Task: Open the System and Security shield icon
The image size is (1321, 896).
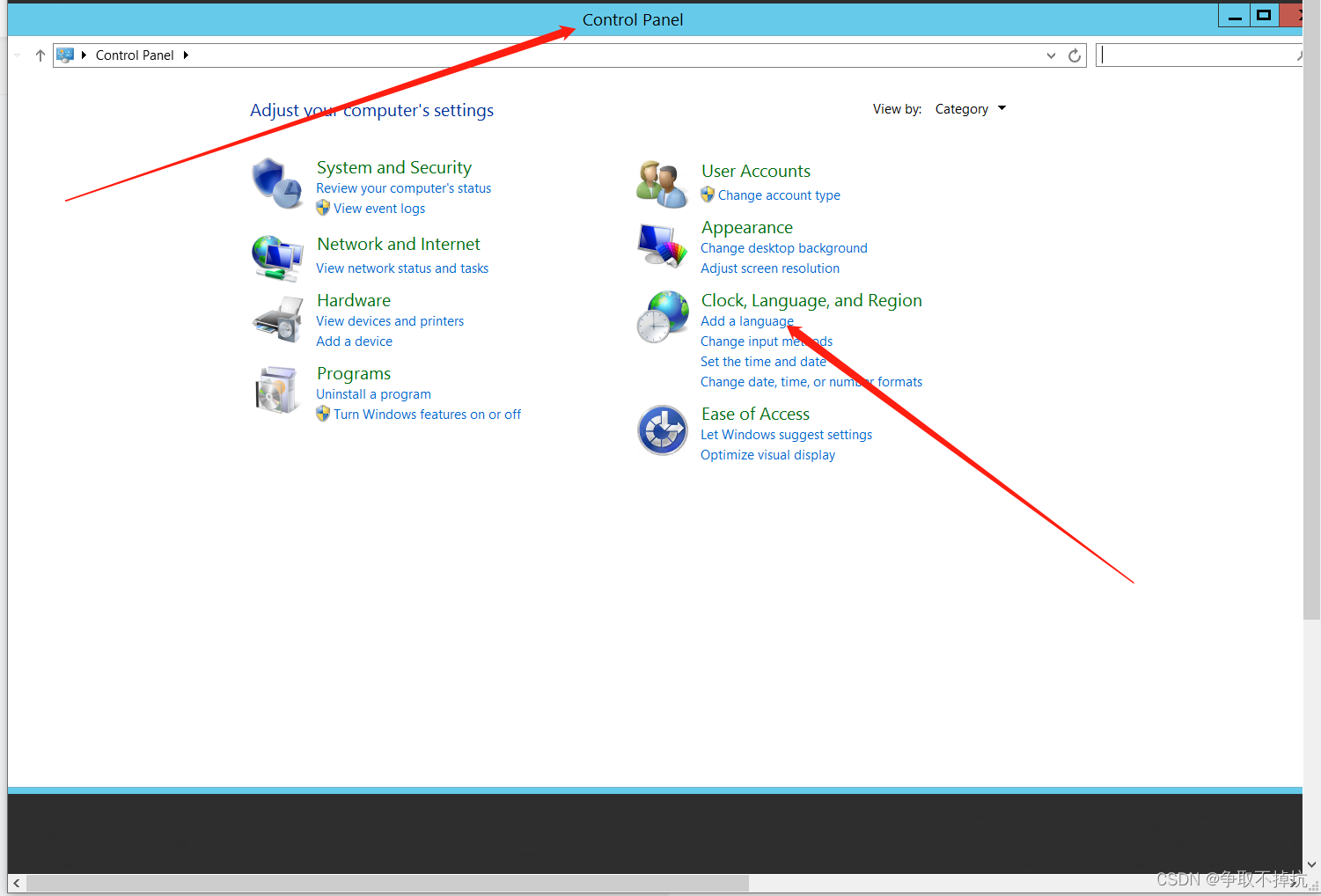Action: [276, 183]
